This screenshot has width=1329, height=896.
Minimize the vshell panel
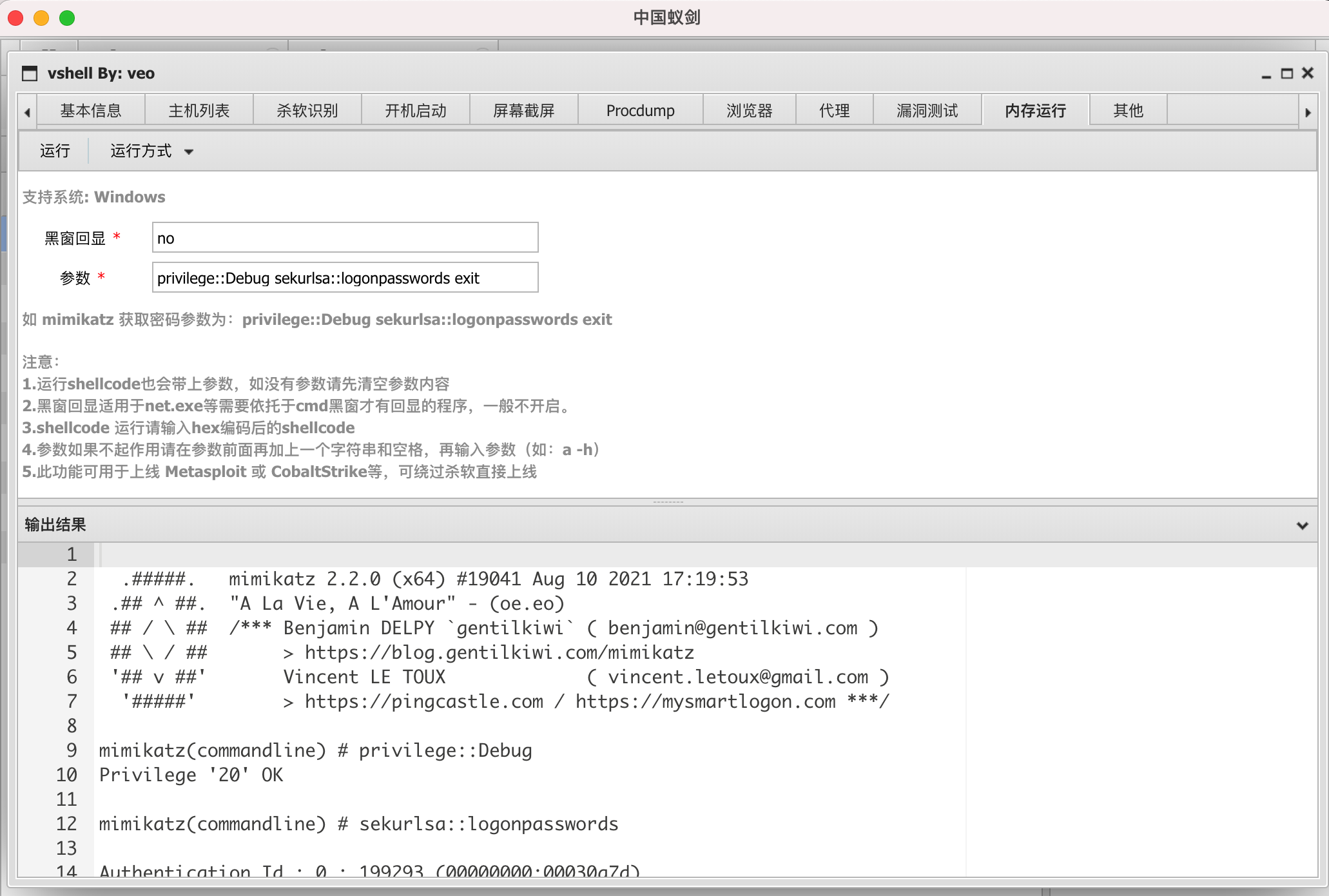coord(1266,74)
